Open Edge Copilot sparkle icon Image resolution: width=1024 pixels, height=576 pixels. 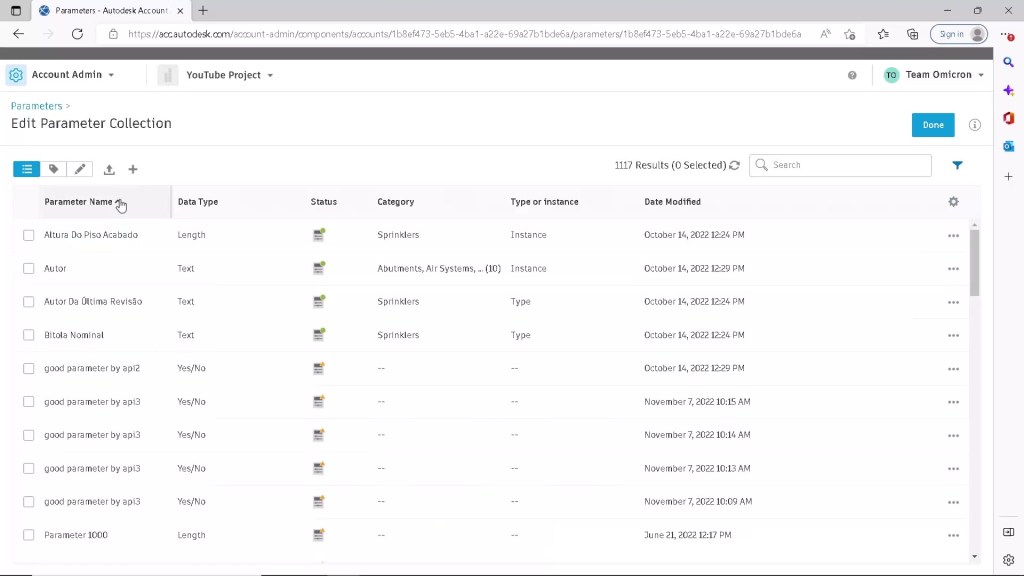[x=1008, y=90]
